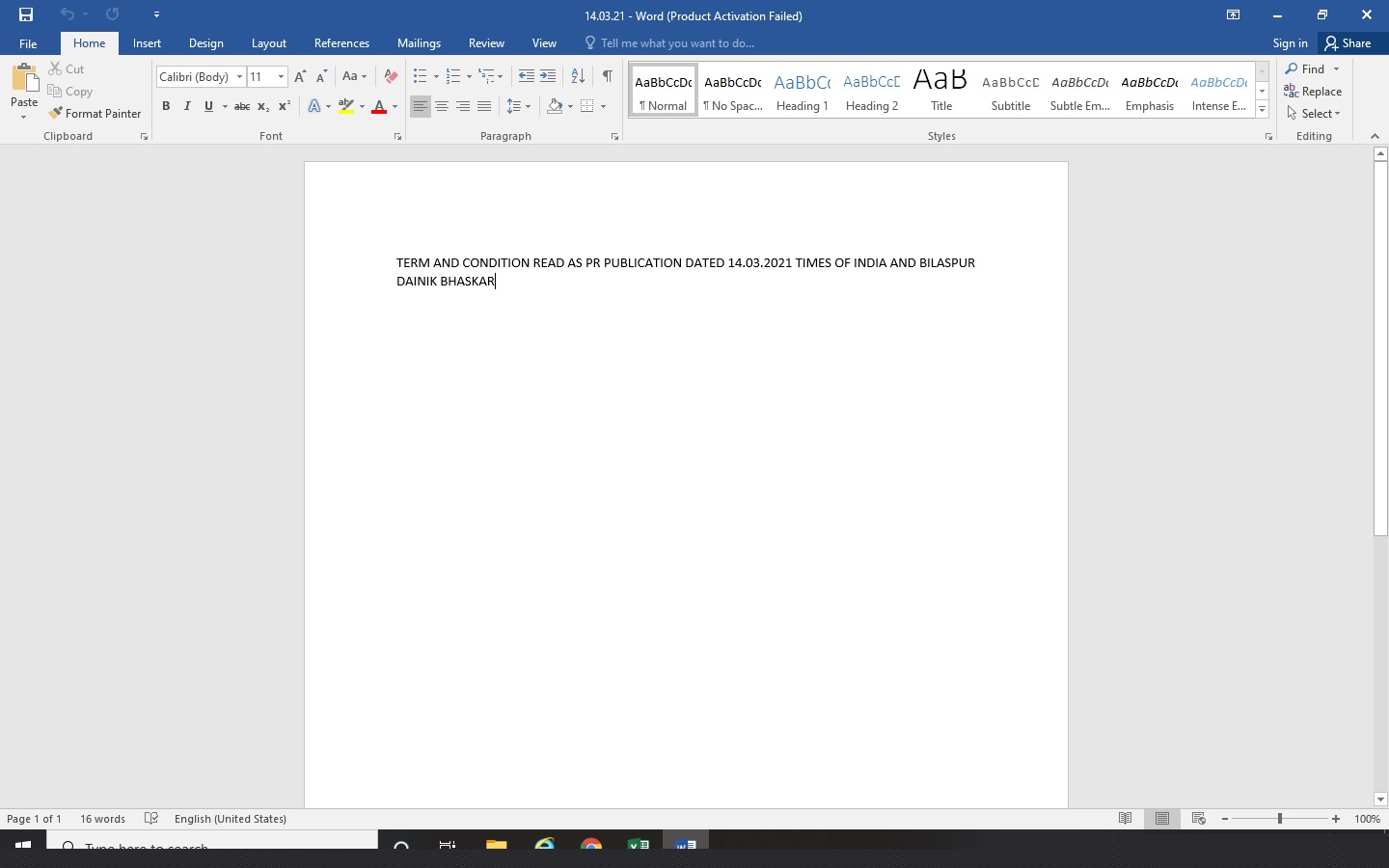Apply paragraph shading with the paint bucket
The width and height of the screenshot is (1389, 868).
click(554, 106)
